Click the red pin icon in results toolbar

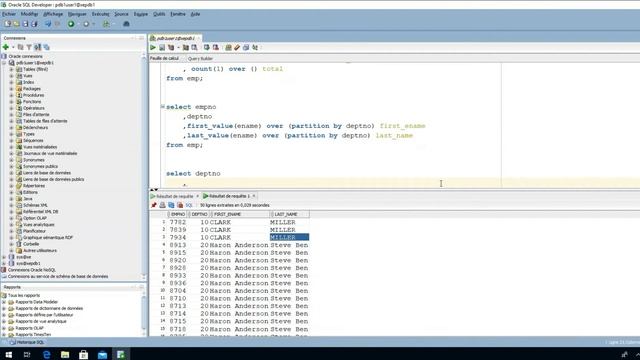[x=154, y=205]
